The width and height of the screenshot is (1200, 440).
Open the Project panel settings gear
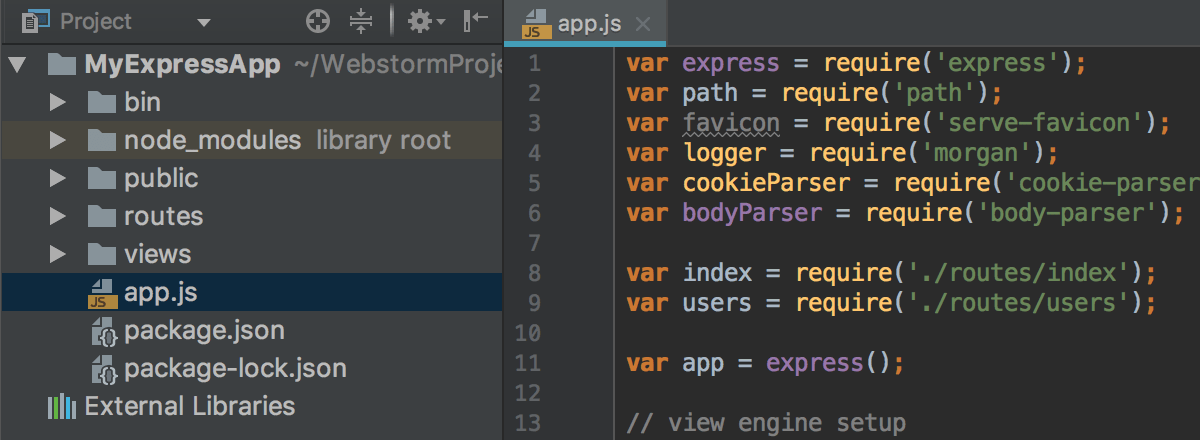click(x=422, y=21)
